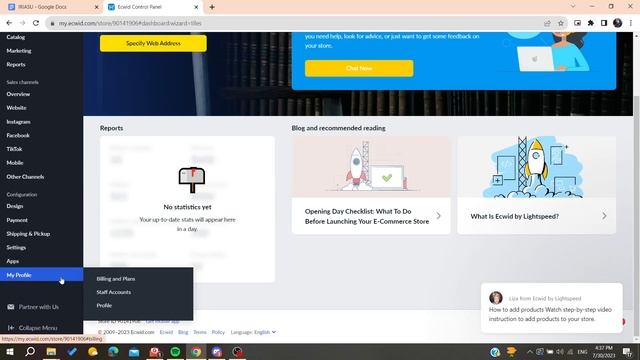Open File Explorer from taskbar
This screenshot has width=640, height=360.
pos(51,351)
